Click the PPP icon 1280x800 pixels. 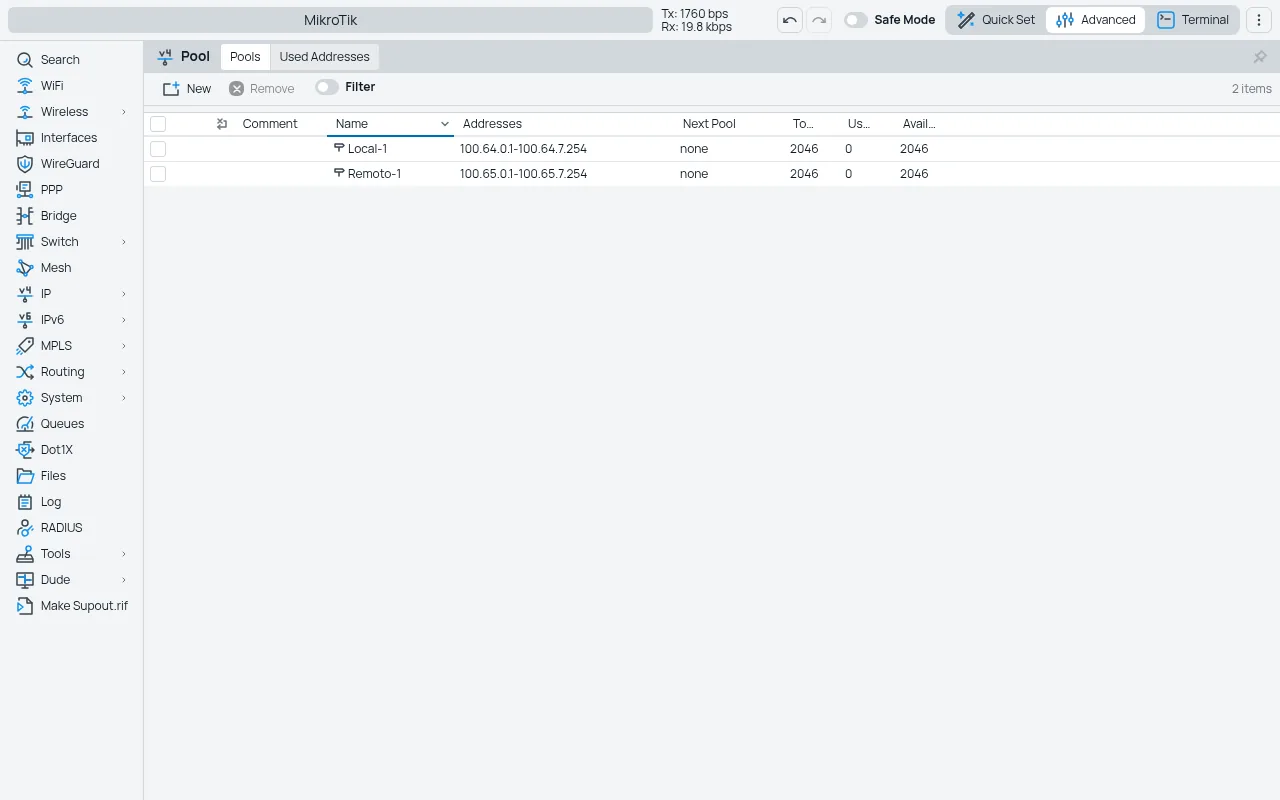[x=25, y=190]
